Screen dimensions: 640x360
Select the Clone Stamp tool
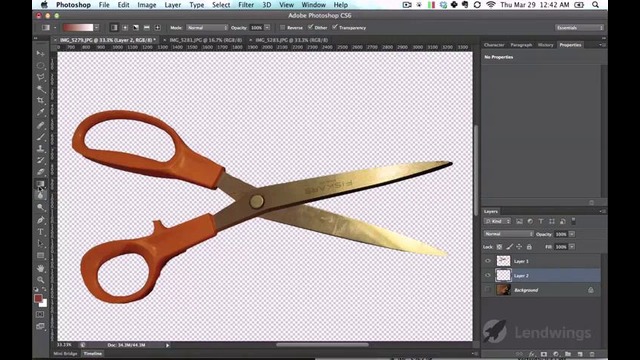[x=40, y=149]
